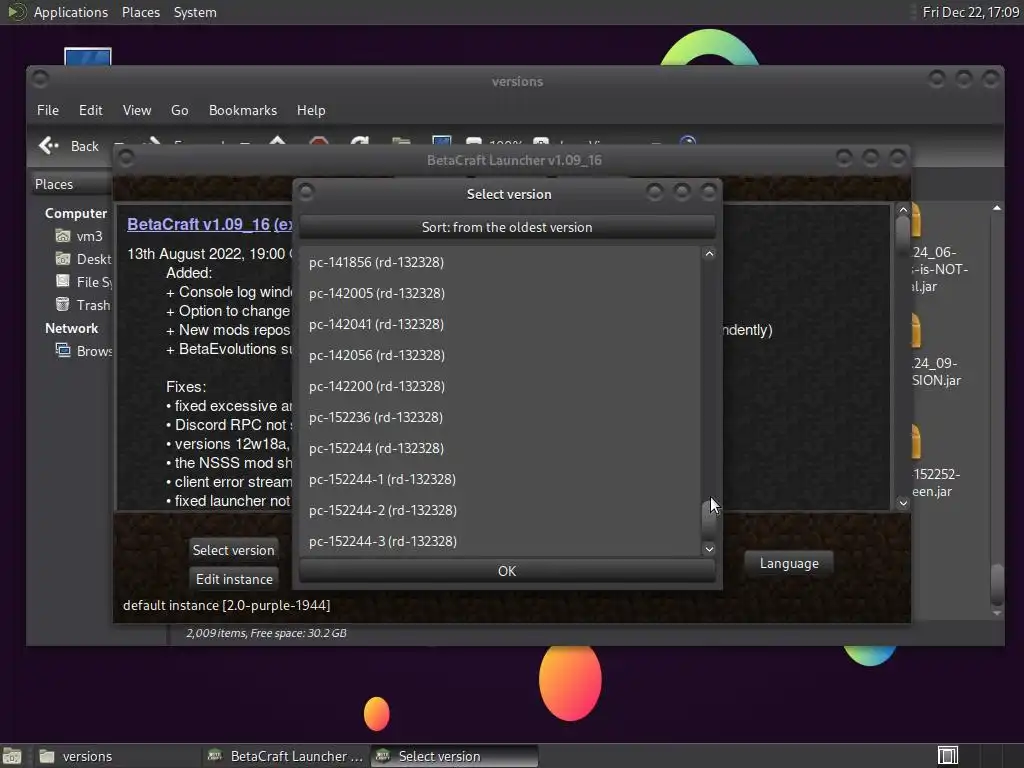Viewport: 1024px width, 768px height.
Task: Click the show desktop icon in taskbar
Action: point(12,756)
